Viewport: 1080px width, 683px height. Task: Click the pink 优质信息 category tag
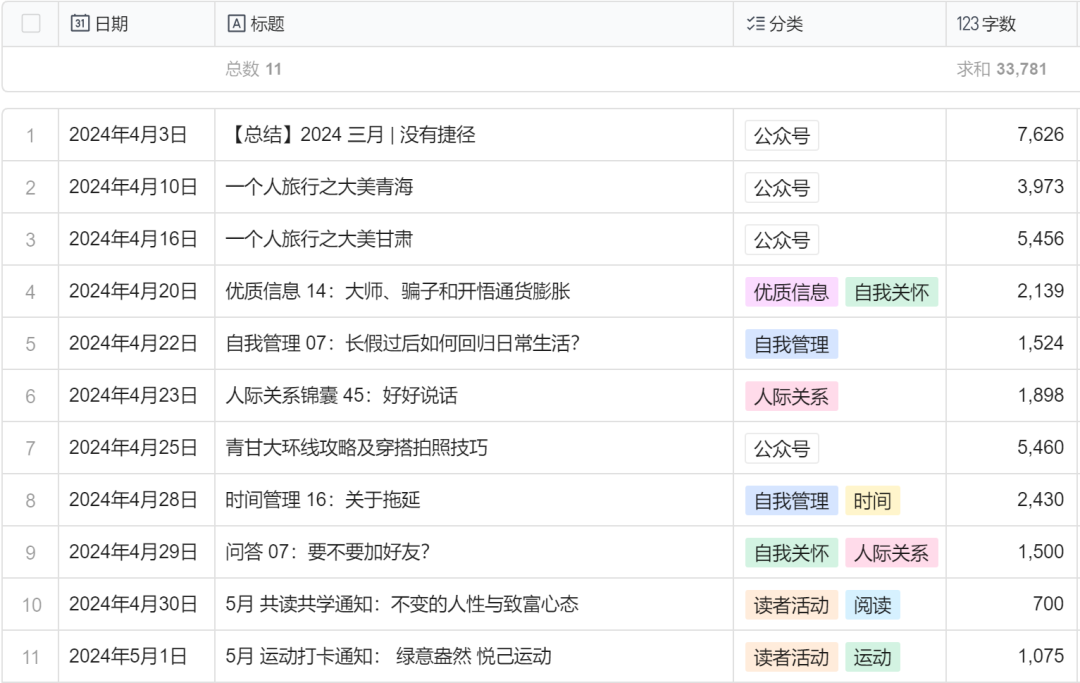(x=791, y=292)
